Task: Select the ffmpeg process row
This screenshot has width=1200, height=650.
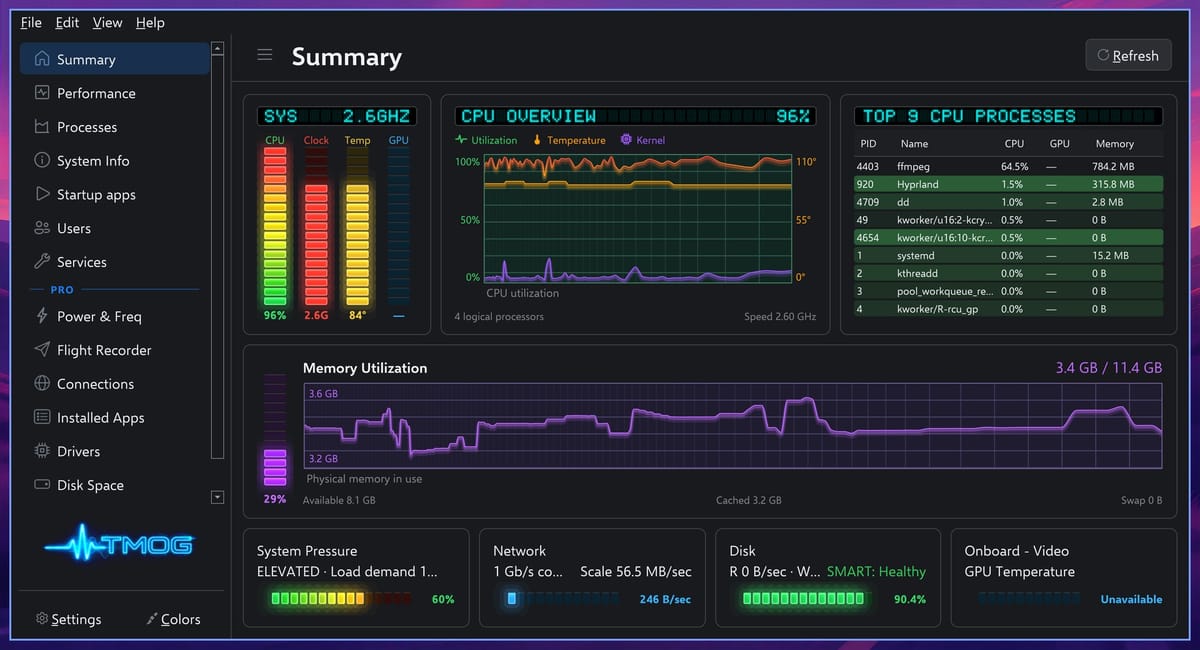Action: point(1008,166)
